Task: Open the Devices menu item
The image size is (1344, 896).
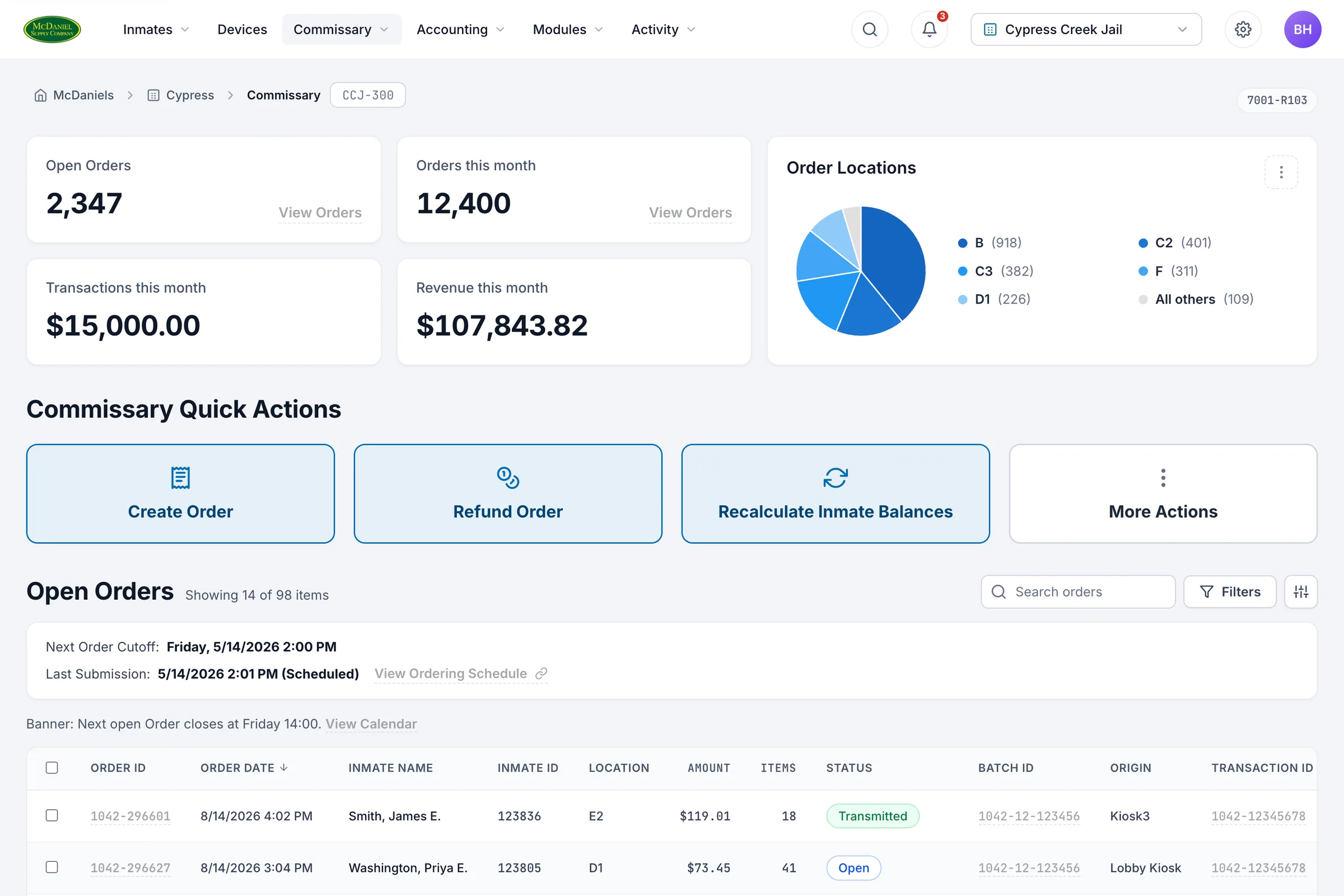Action: pyautogui.click(x=242, y=29)
